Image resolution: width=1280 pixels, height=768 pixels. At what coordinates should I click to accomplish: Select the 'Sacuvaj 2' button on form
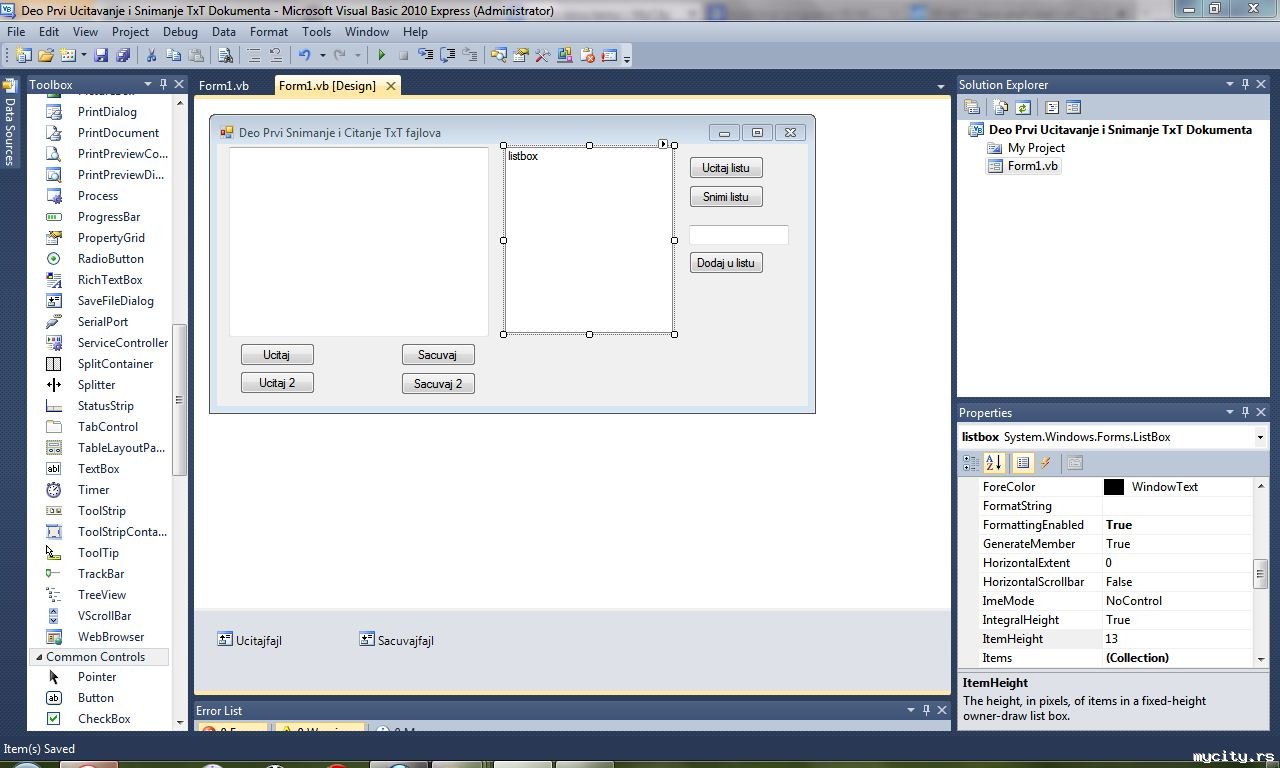click(x=438, y=384)
